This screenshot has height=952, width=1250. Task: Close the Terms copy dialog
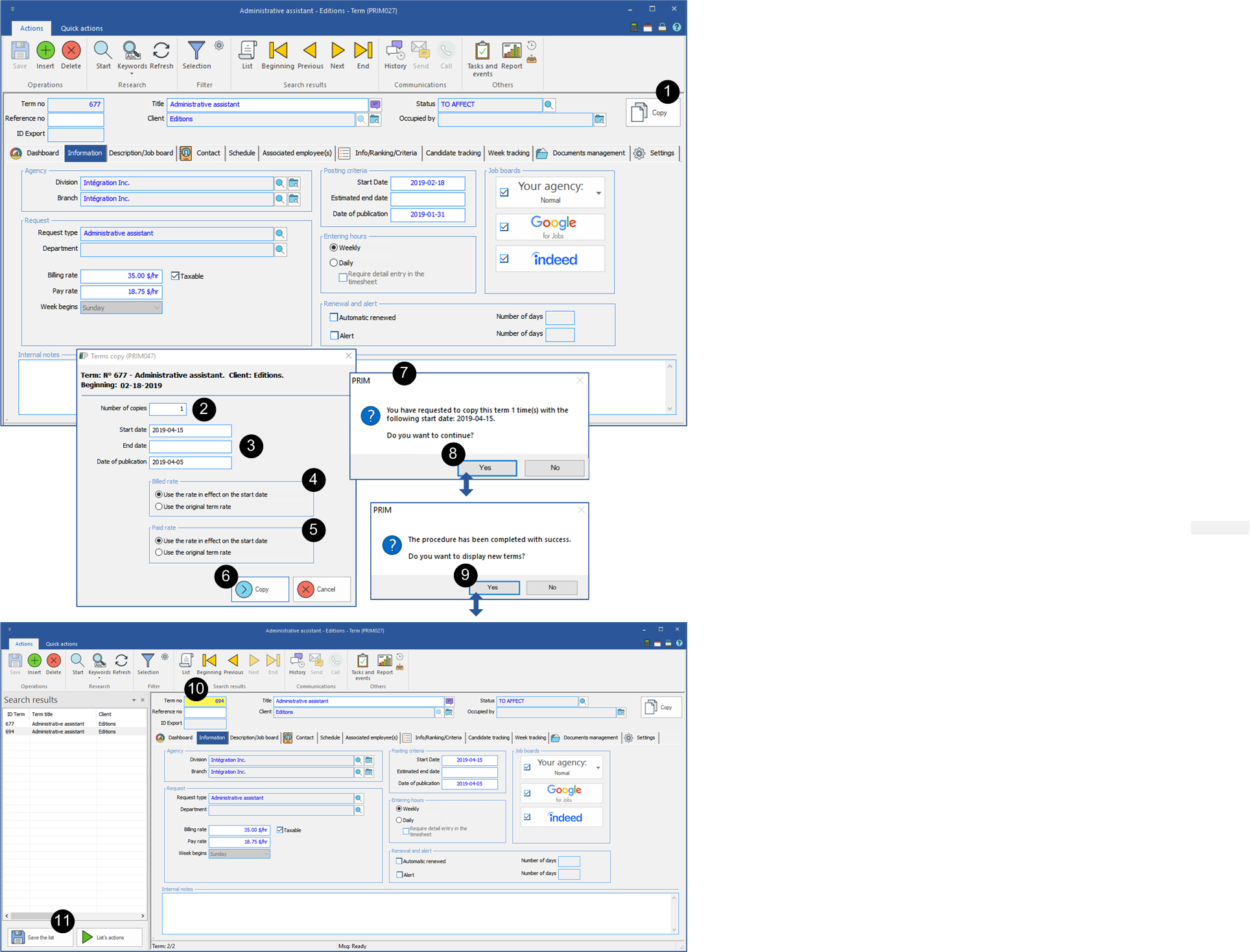pos(349,356)
